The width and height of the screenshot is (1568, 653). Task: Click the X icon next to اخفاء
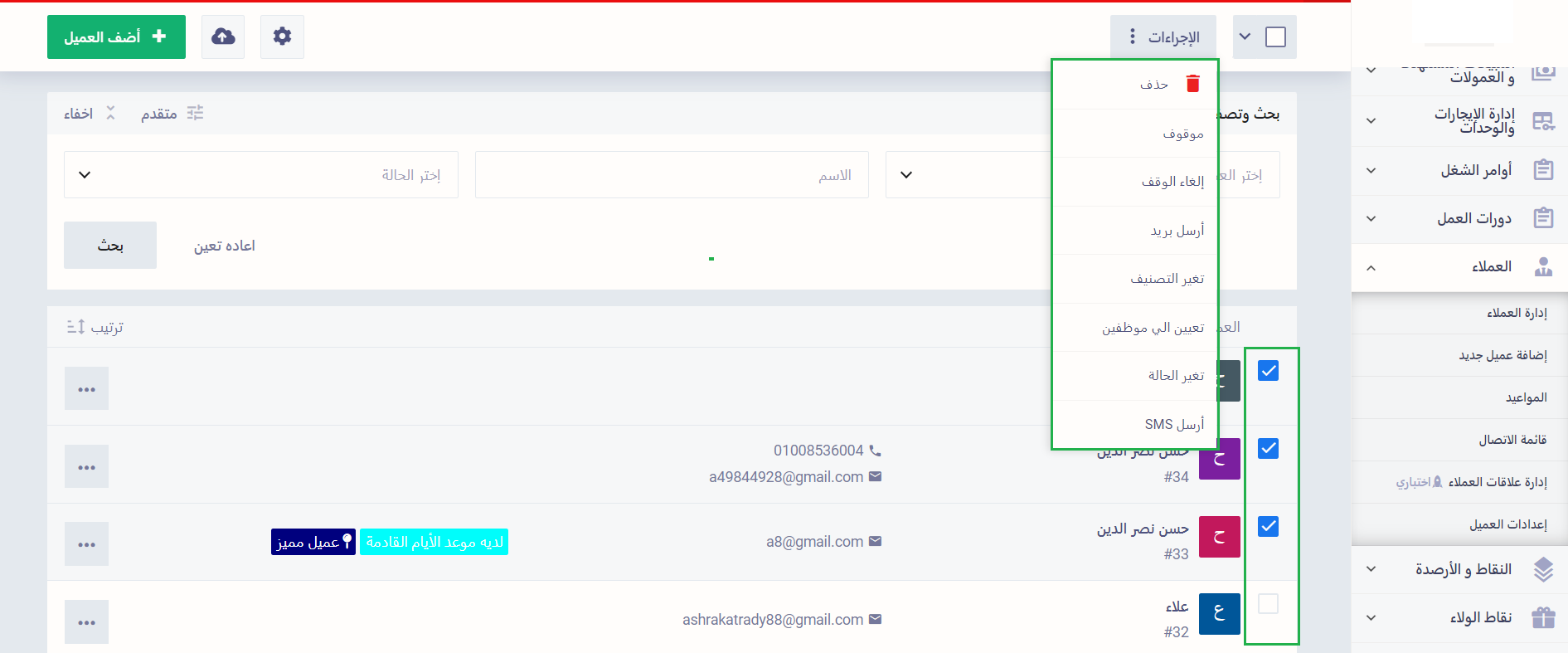pos(110,113)
